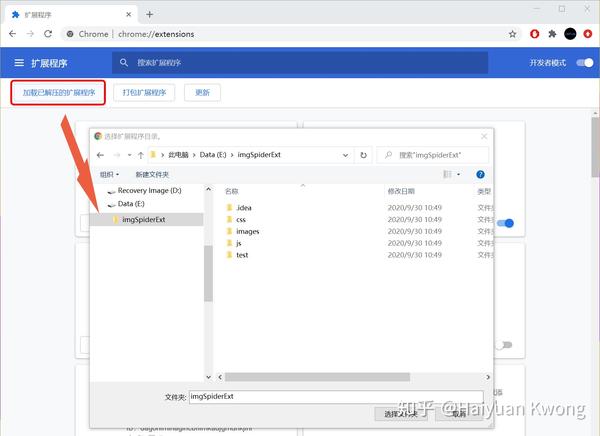The image size is (600, 436).
Task: Toggle the 开发者模式 developer mode switch
Action: tap(585, 63)
